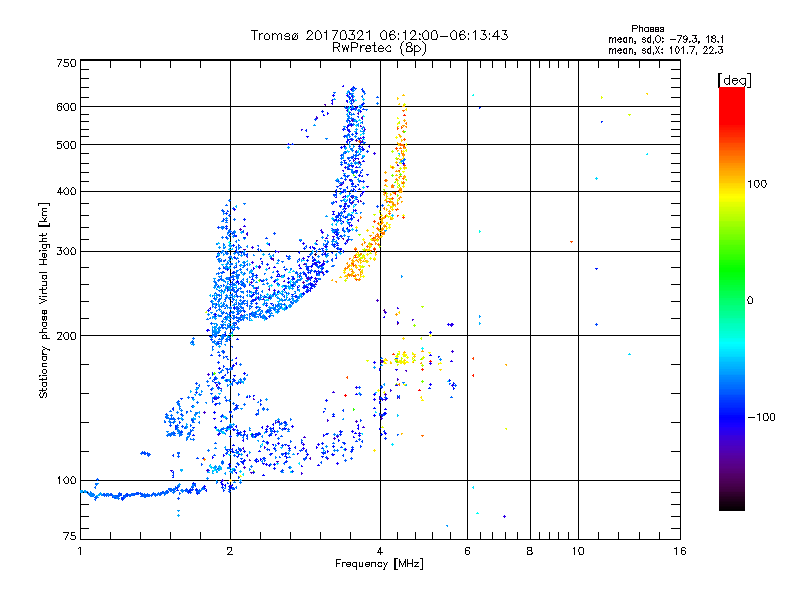Click the yellow echo cluster near 180 km

[403, 358]
